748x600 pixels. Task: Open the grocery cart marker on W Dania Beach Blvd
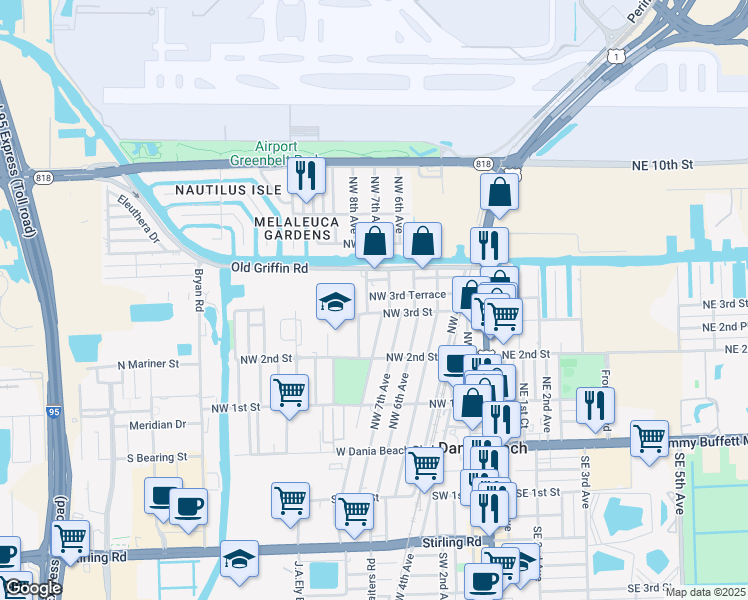[x=424, y=467]
